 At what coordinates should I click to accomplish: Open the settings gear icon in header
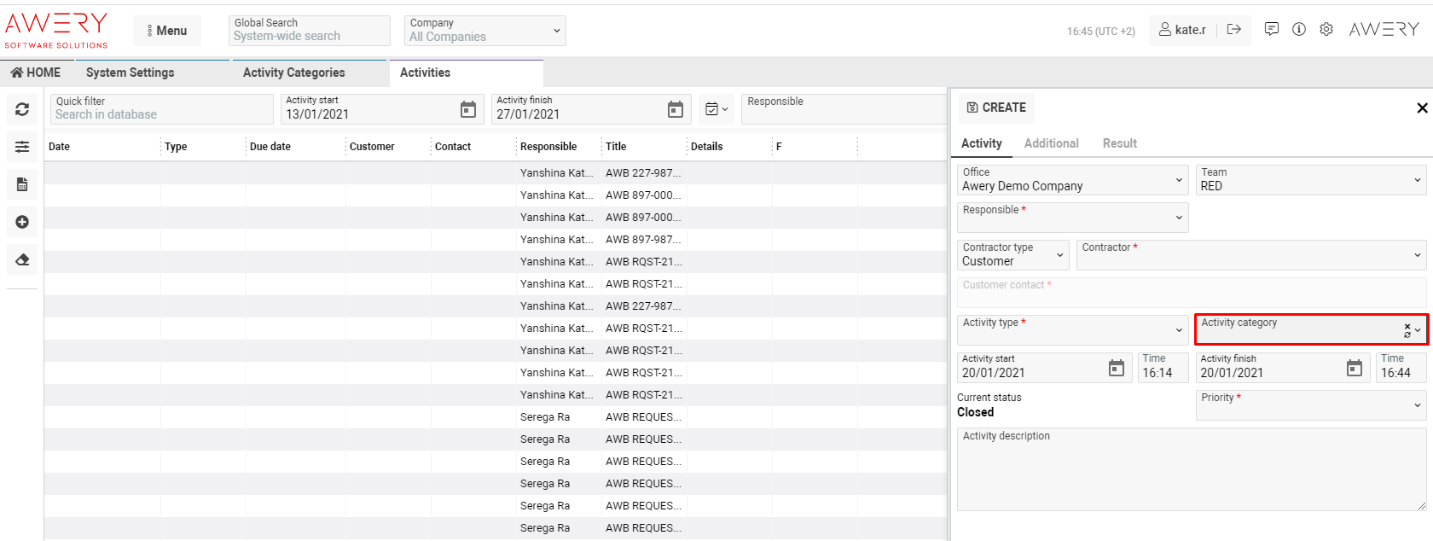point(1326,29)
